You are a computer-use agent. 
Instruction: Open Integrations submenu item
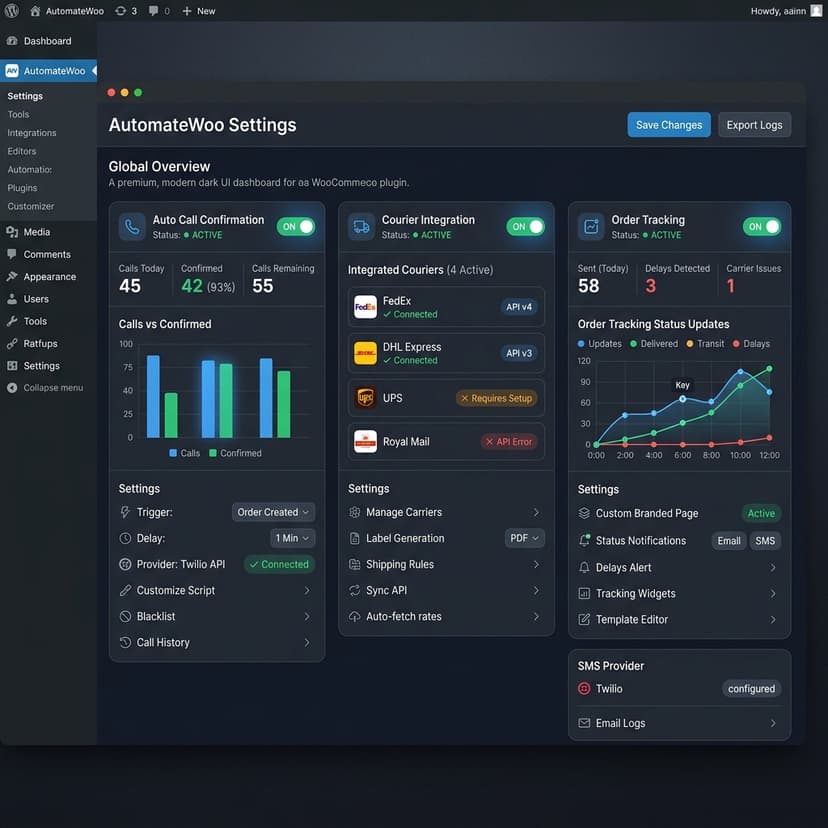pos(32,133)
